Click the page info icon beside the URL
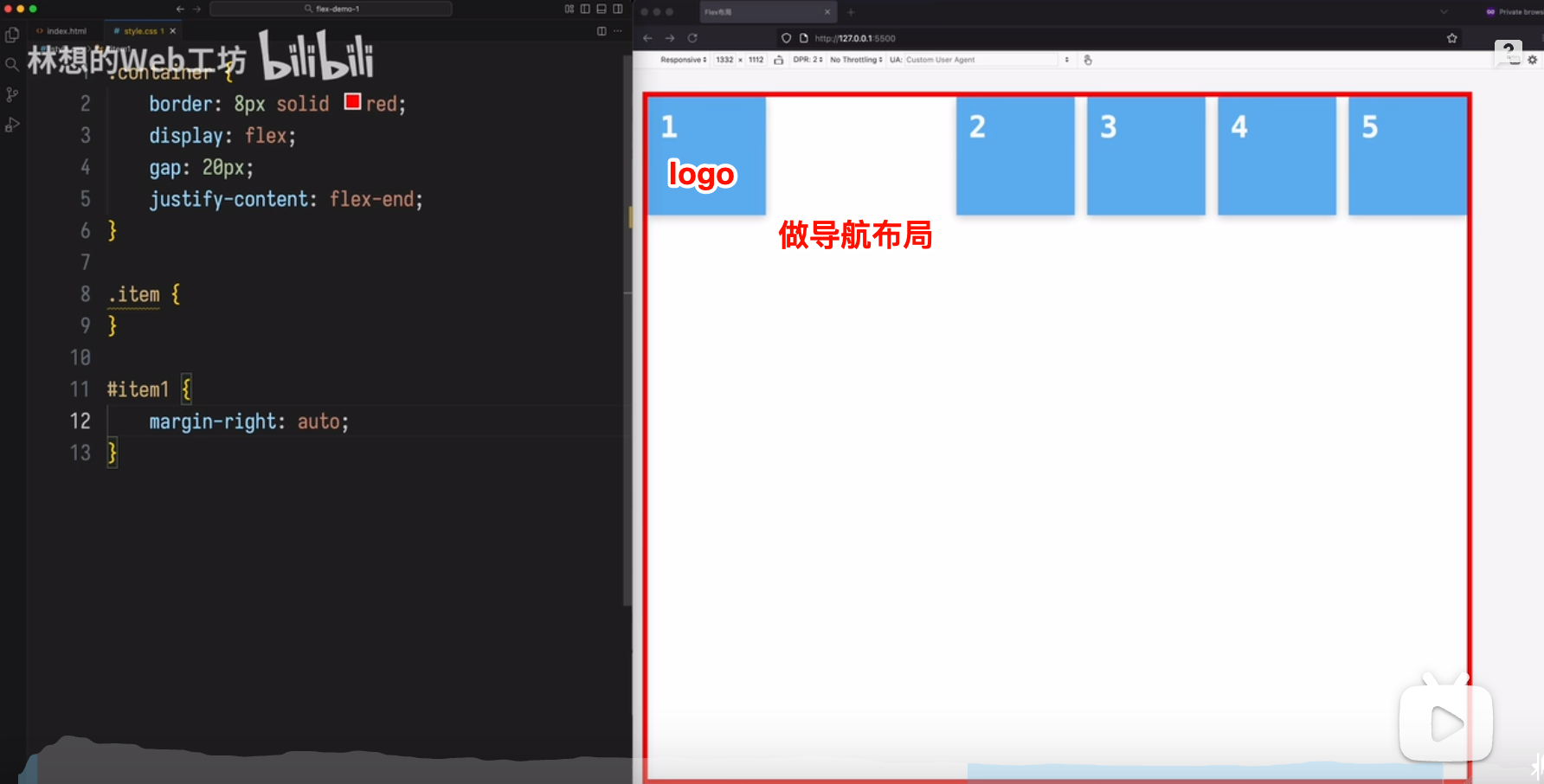This screenshot has height=784, width=1544. pos(803,38)
